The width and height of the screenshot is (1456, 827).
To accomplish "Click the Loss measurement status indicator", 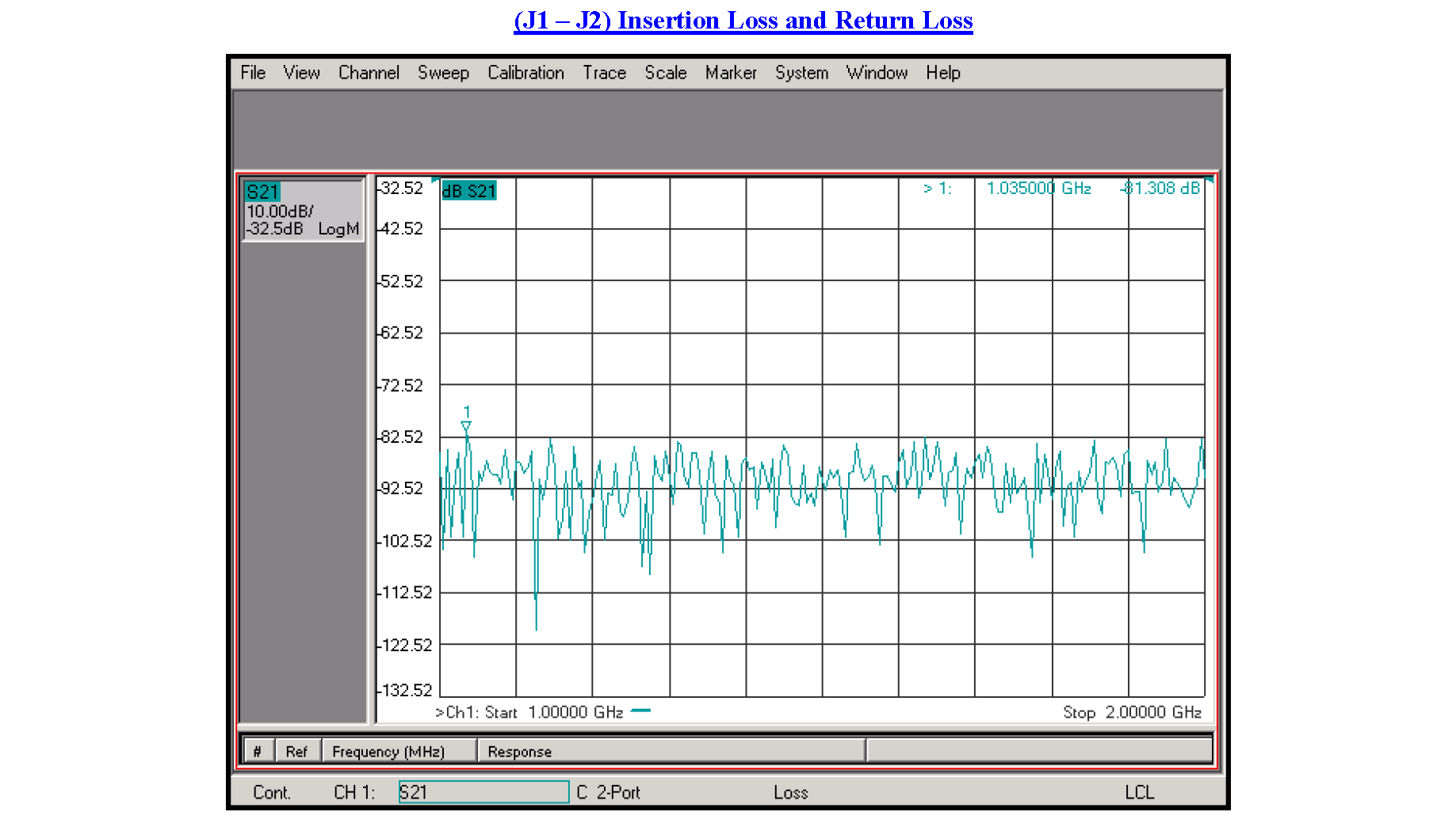I will click(x=790, y=792).
